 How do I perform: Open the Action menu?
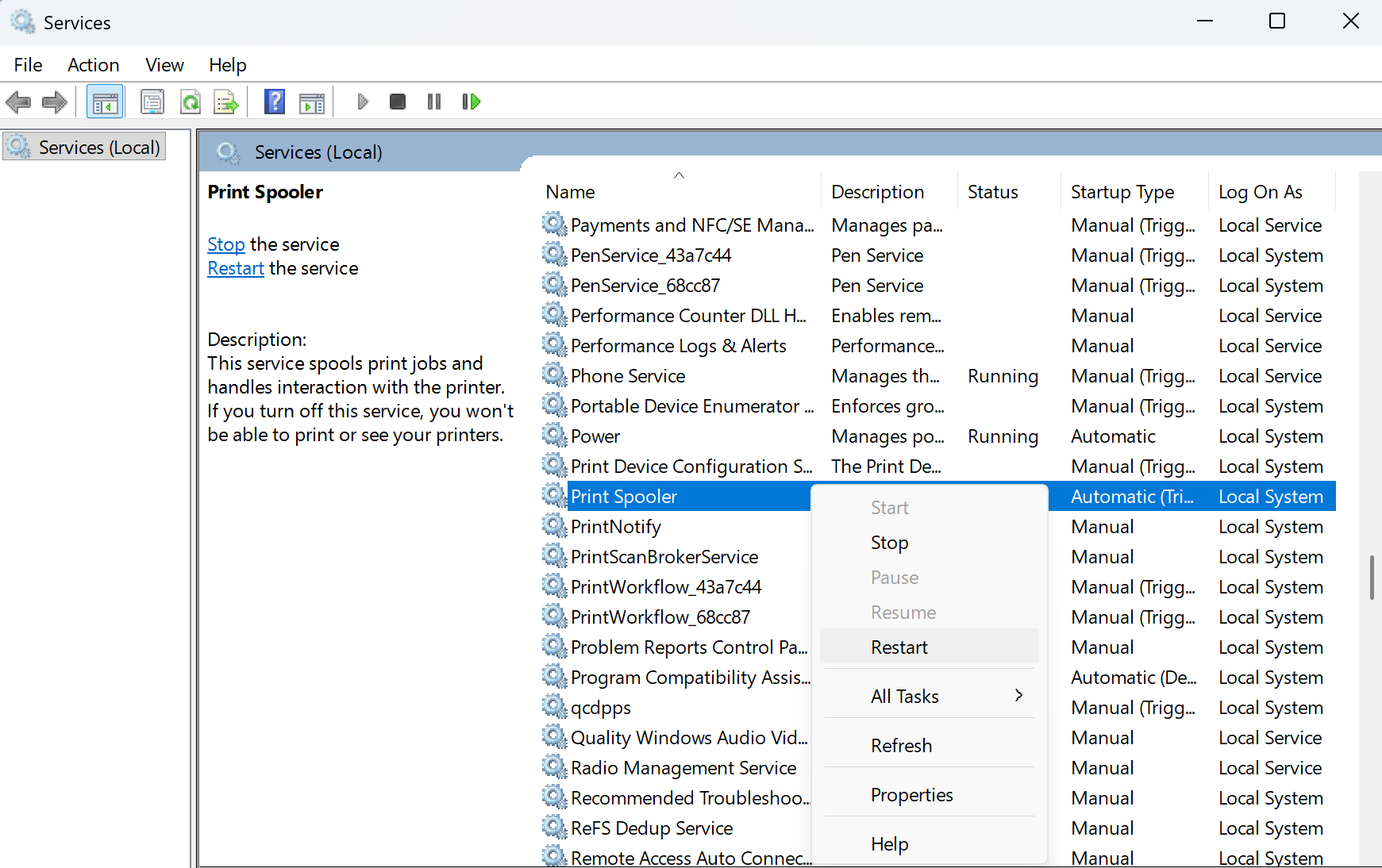94,65
